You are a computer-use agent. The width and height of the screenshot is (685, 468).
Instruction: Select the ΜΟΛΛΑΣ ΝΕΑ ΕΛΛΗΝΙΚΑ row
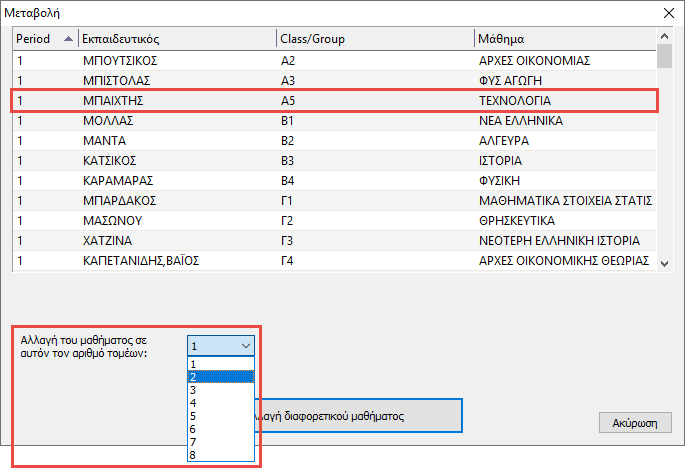point(330,121)
